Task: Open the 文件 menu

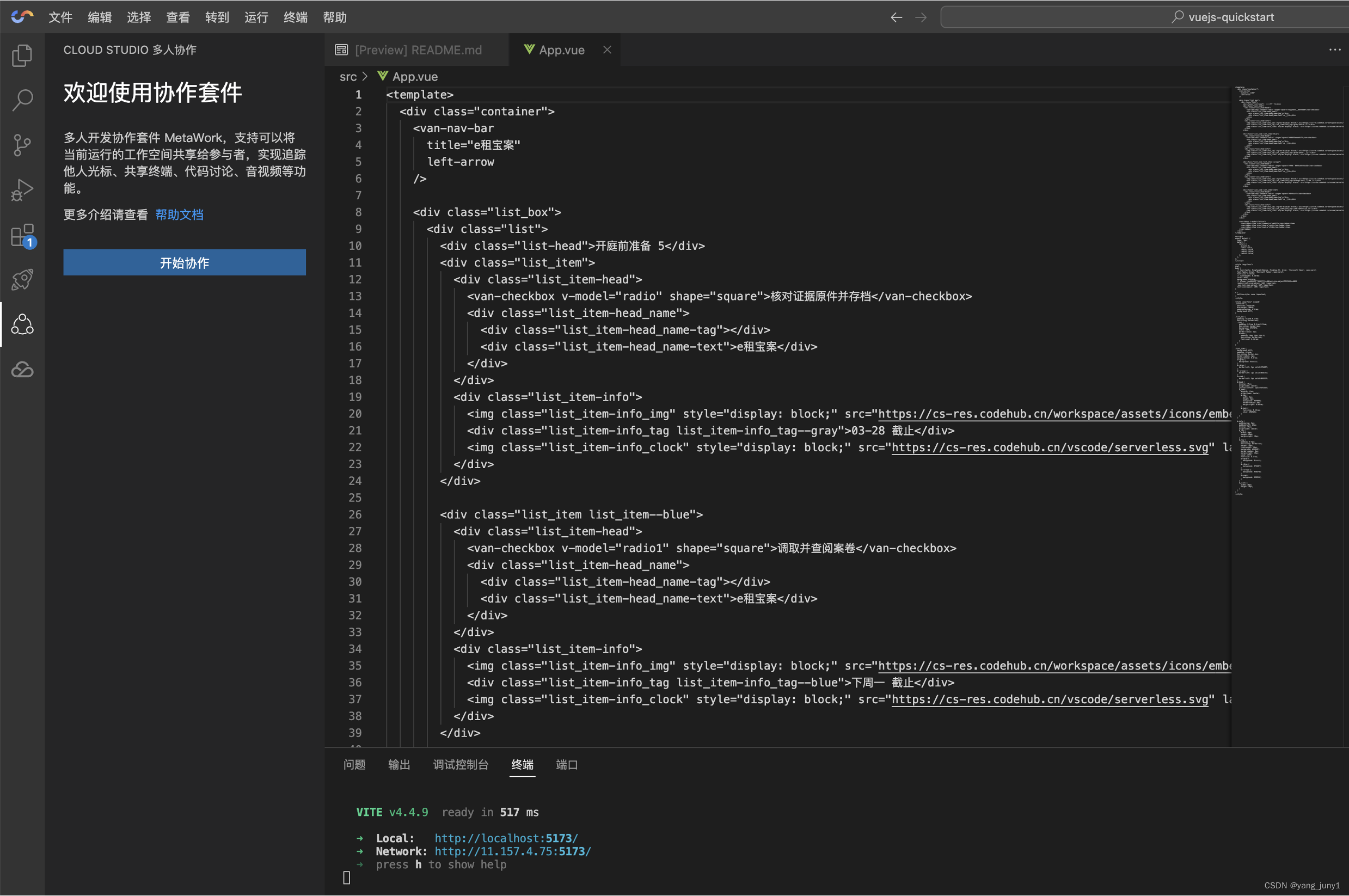Action: click(x=60, y=17)
